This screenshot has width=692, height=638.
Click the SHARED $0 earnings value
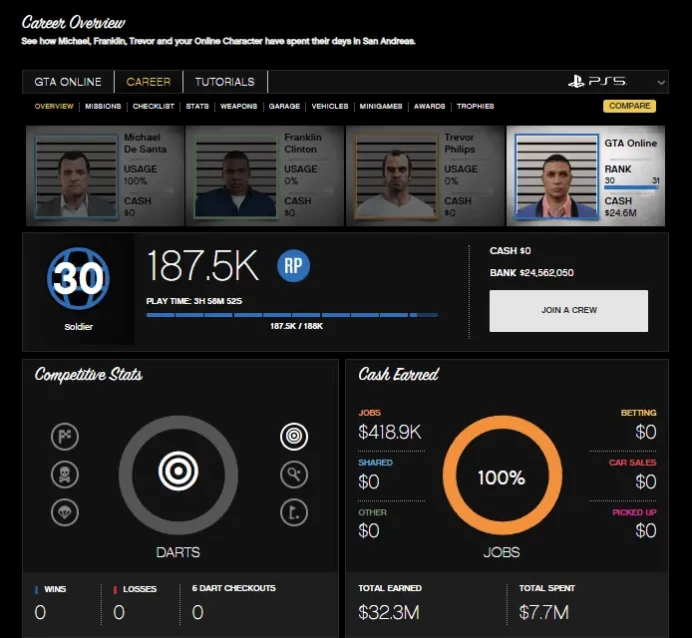tap(369, 482)
